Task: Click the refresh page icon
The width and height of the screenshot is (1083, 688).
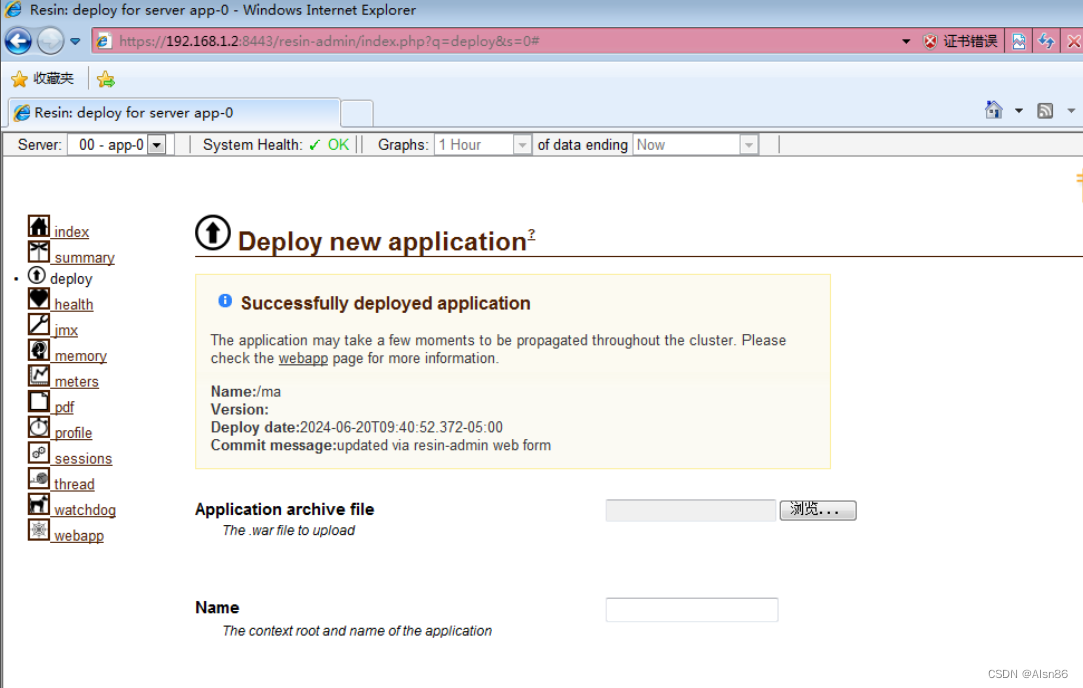Action: 1046,41
